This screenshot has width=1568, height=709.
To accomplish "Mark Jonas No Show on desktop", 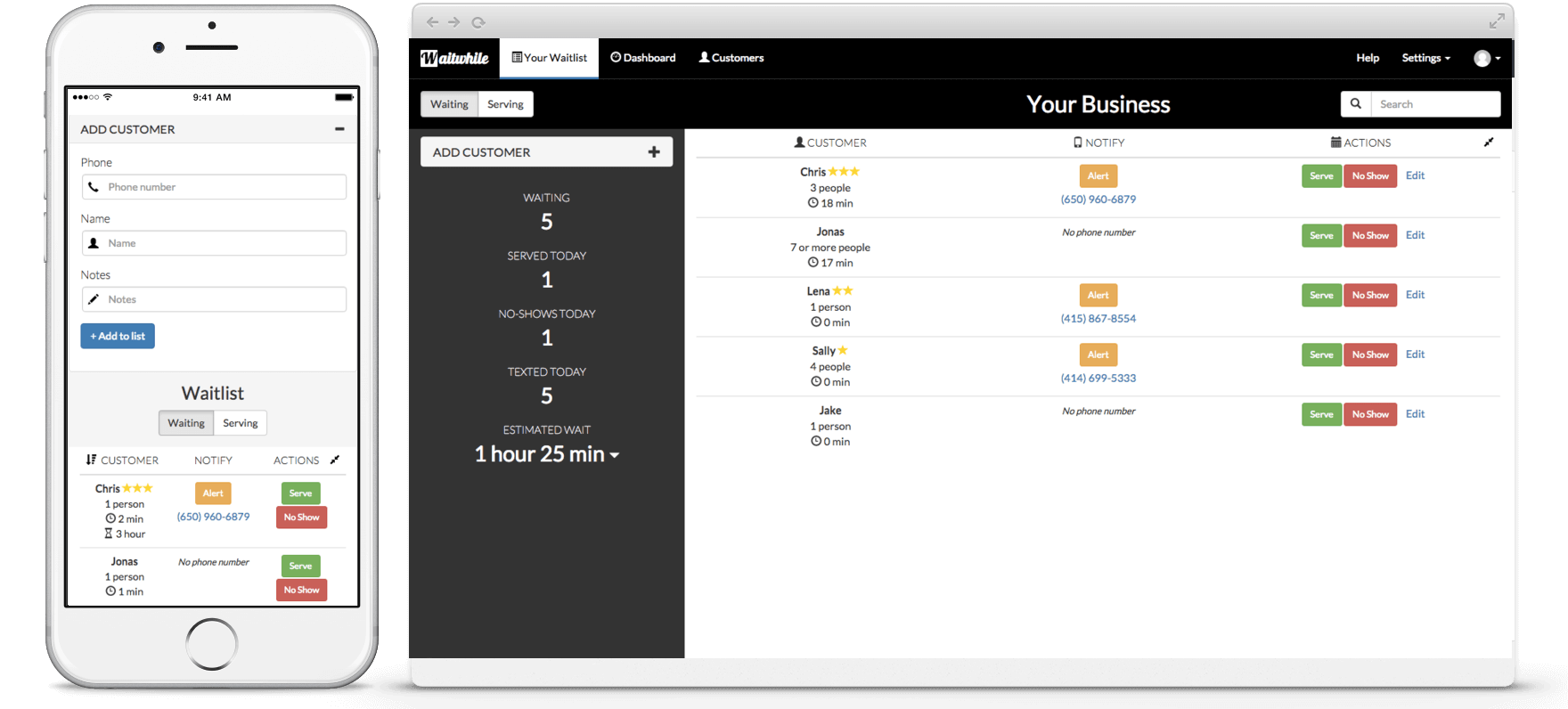I will [x=1370, y=236].
